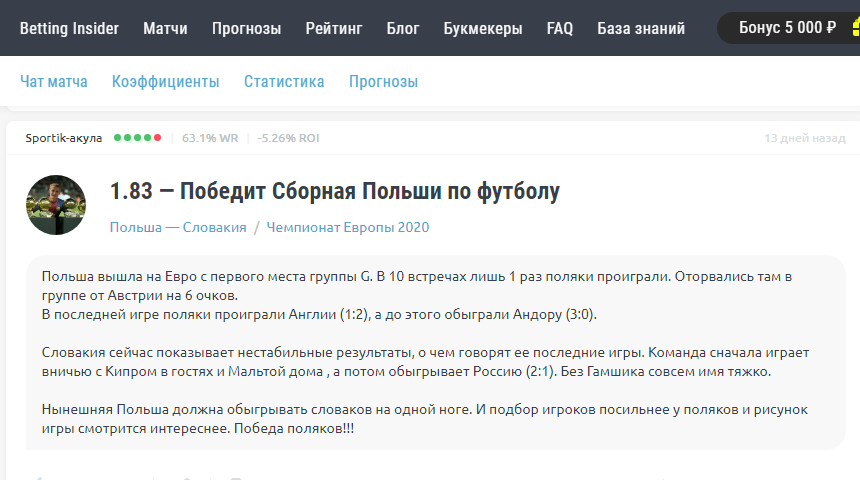Click the prediction title 1.83 — Победит Сборная Польши
Screen dimensions: 860x480
pyautogui.click(x=335, y=191)
